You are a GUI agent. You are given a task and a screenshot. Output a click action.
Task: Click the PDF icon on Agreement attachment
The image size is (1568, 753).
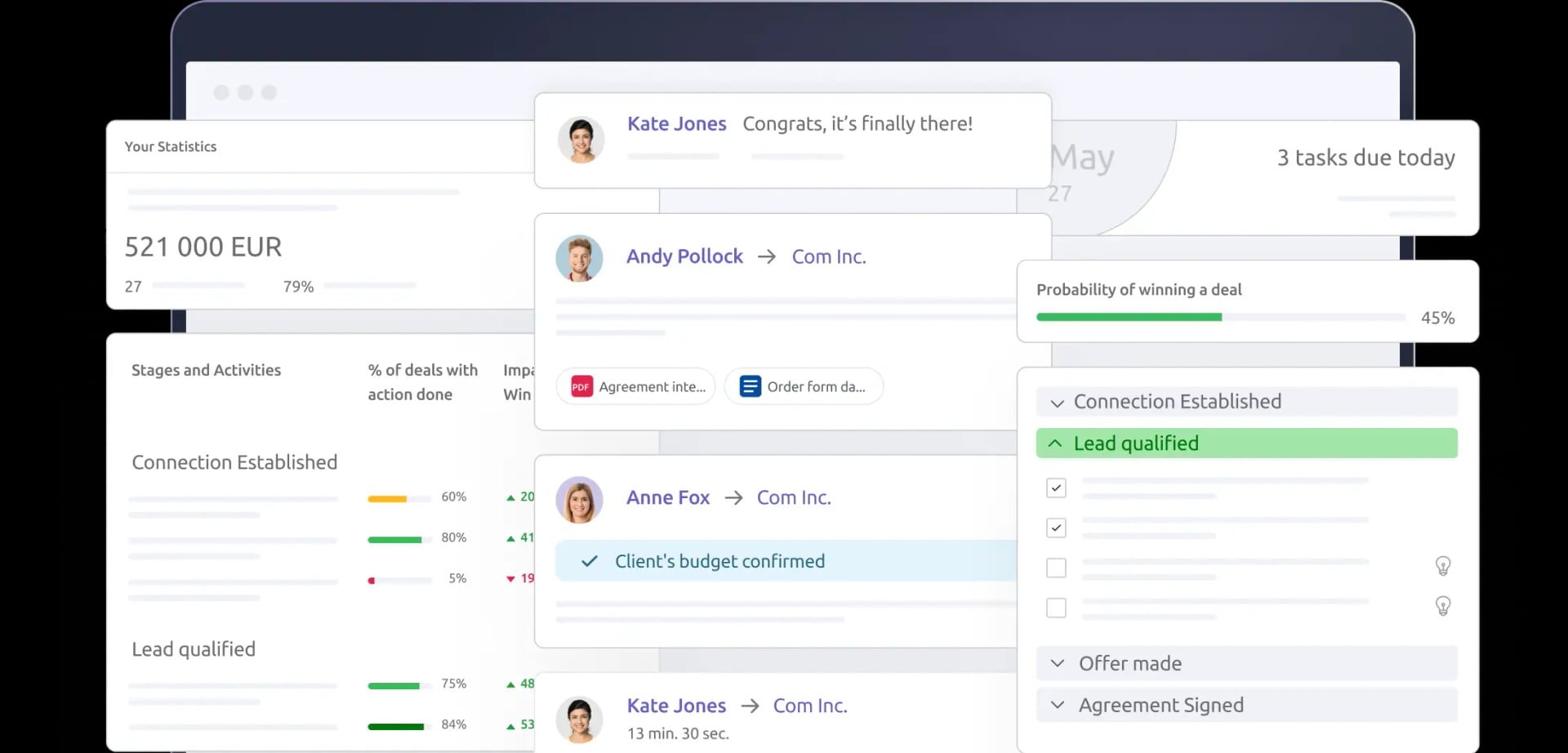[581, 387]
